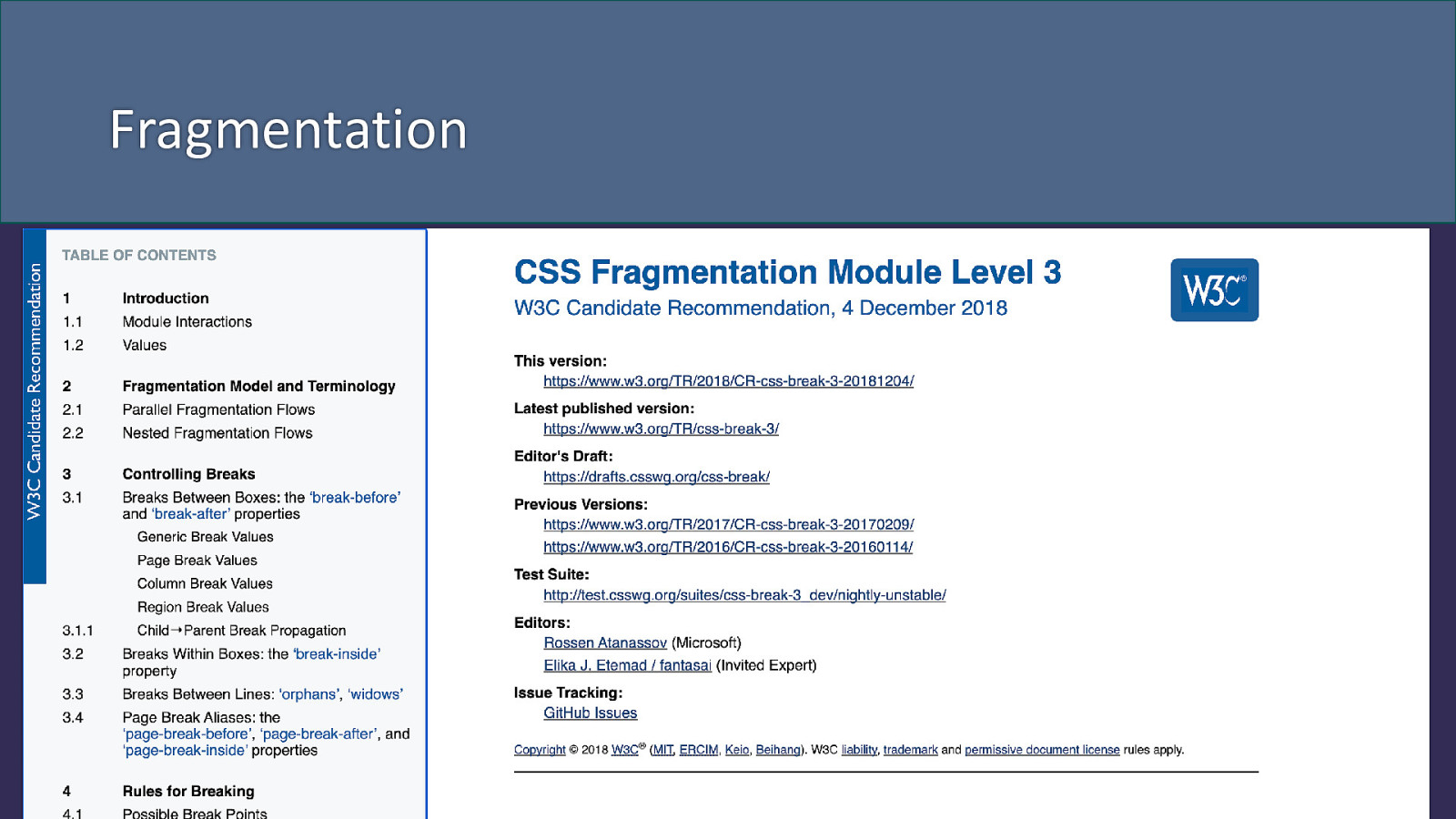The height and width of the screenshot is (819, 1456).
Task: Open Rules for Breaking section 4
Action: (x=188, y=792)
